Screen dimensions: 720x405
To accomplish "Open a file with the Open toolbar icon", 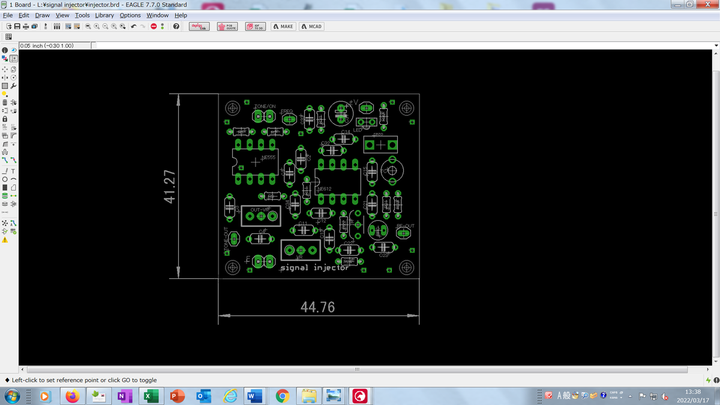I will [x=9, y=27].
